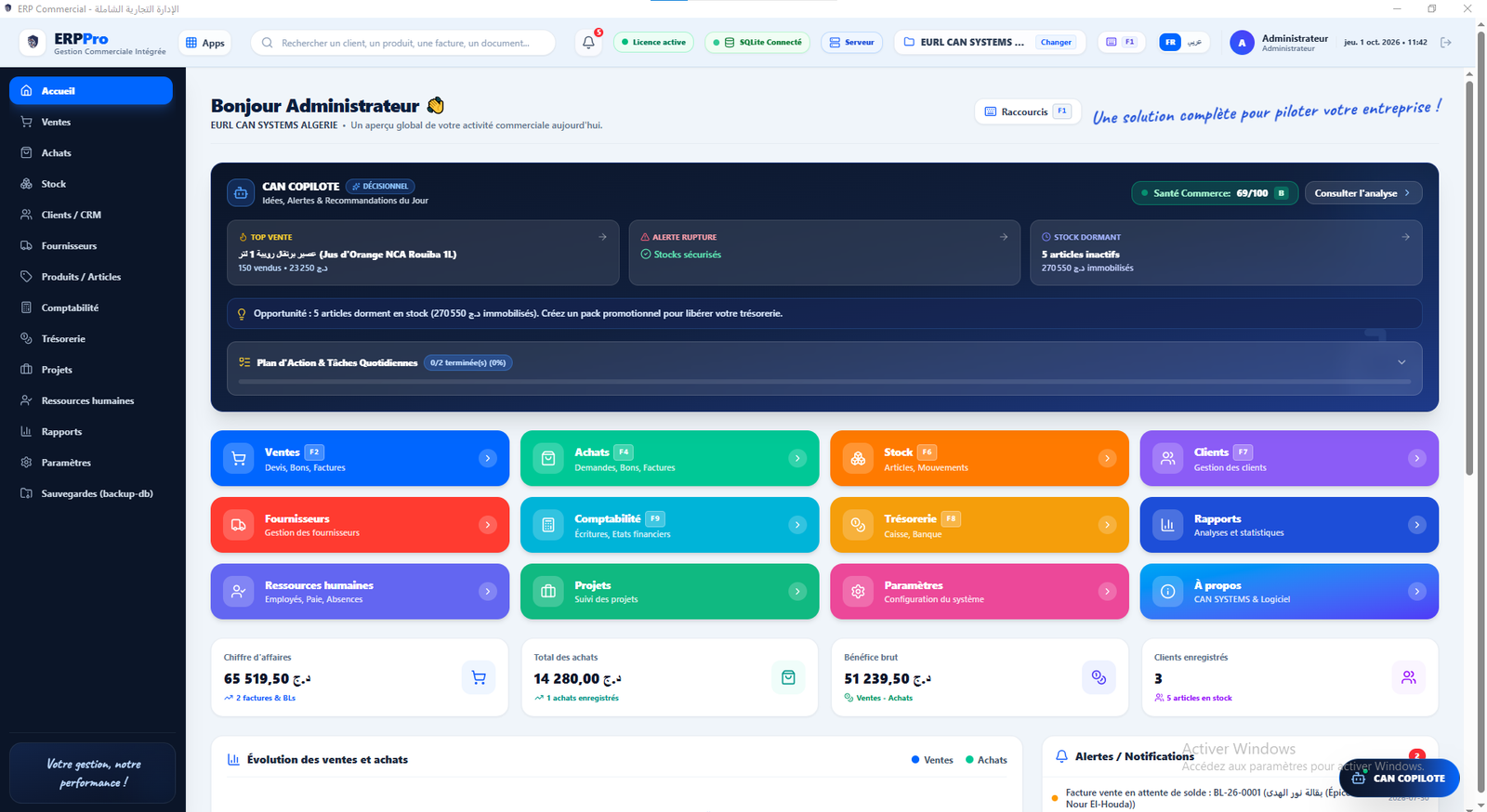Viewport: 1487px width, 812px height.
Task: Click the CAN COPILOTE robot icon
Action: point(241,193)
